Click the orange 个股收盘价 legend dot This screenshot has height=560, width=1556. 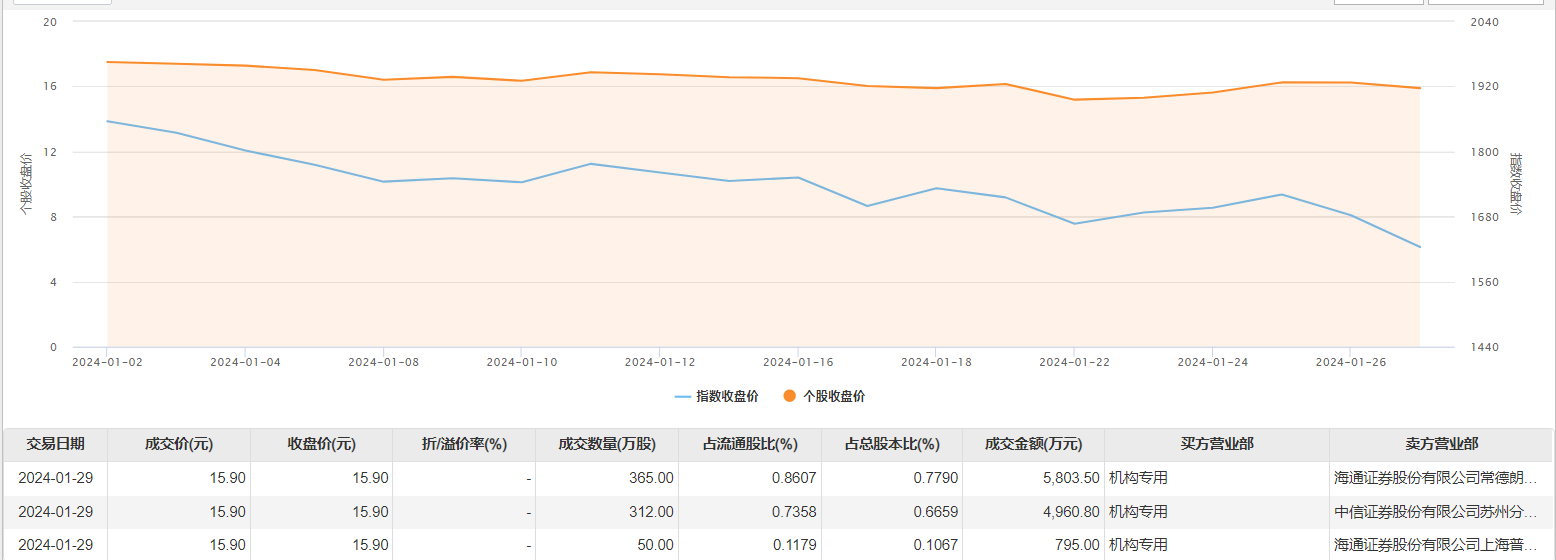point(789,396)
